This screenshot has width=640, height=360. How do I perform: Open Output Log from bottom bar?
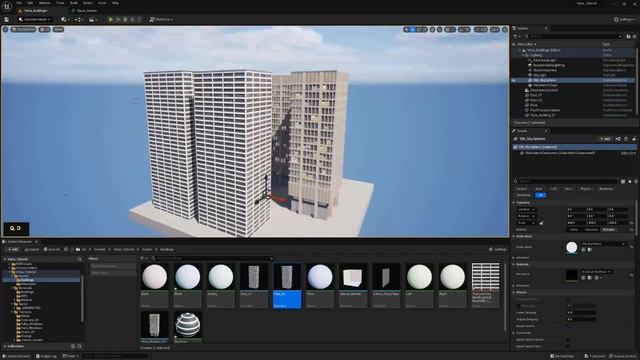point(46,356)
